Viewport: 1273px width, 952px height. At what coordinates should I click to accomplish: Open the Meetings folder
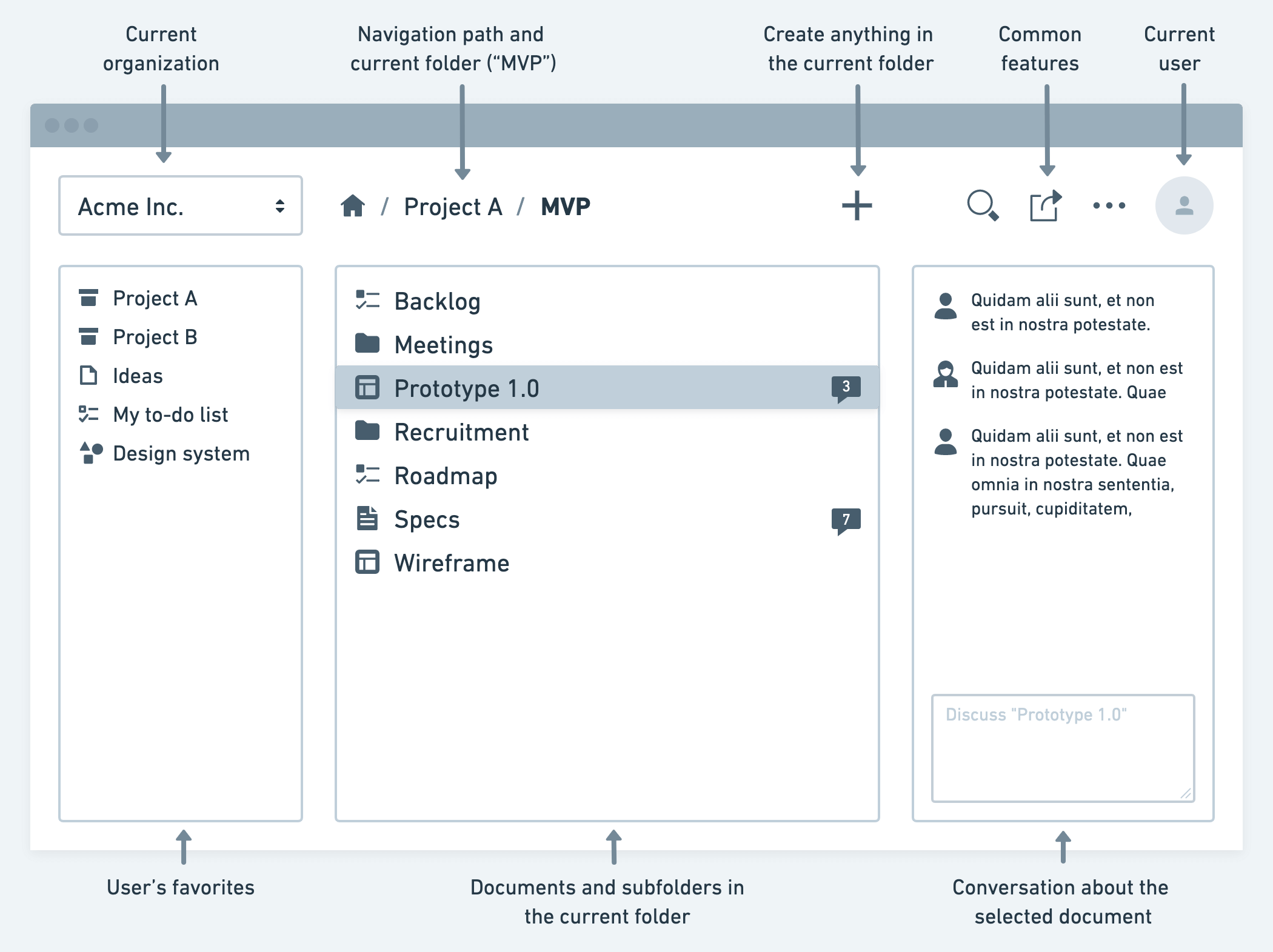443,345
